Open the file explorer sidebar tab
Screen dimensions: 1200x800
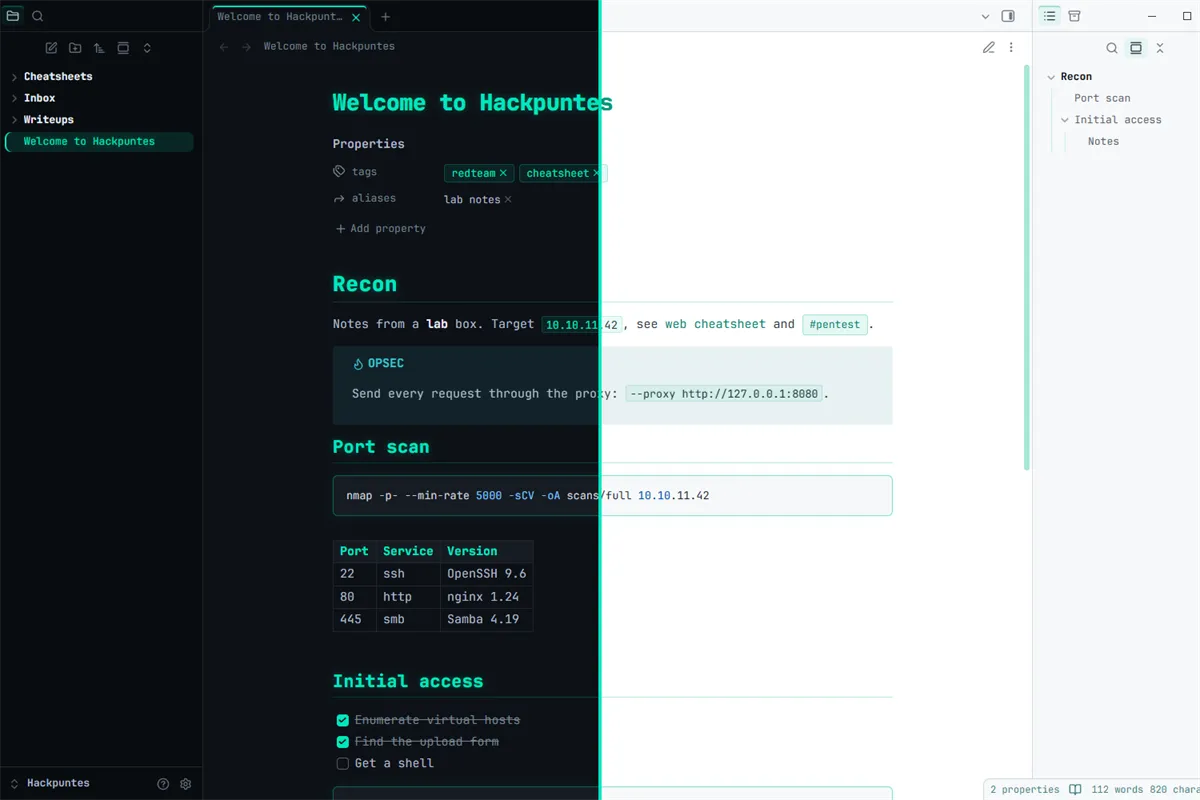(13, 16)
